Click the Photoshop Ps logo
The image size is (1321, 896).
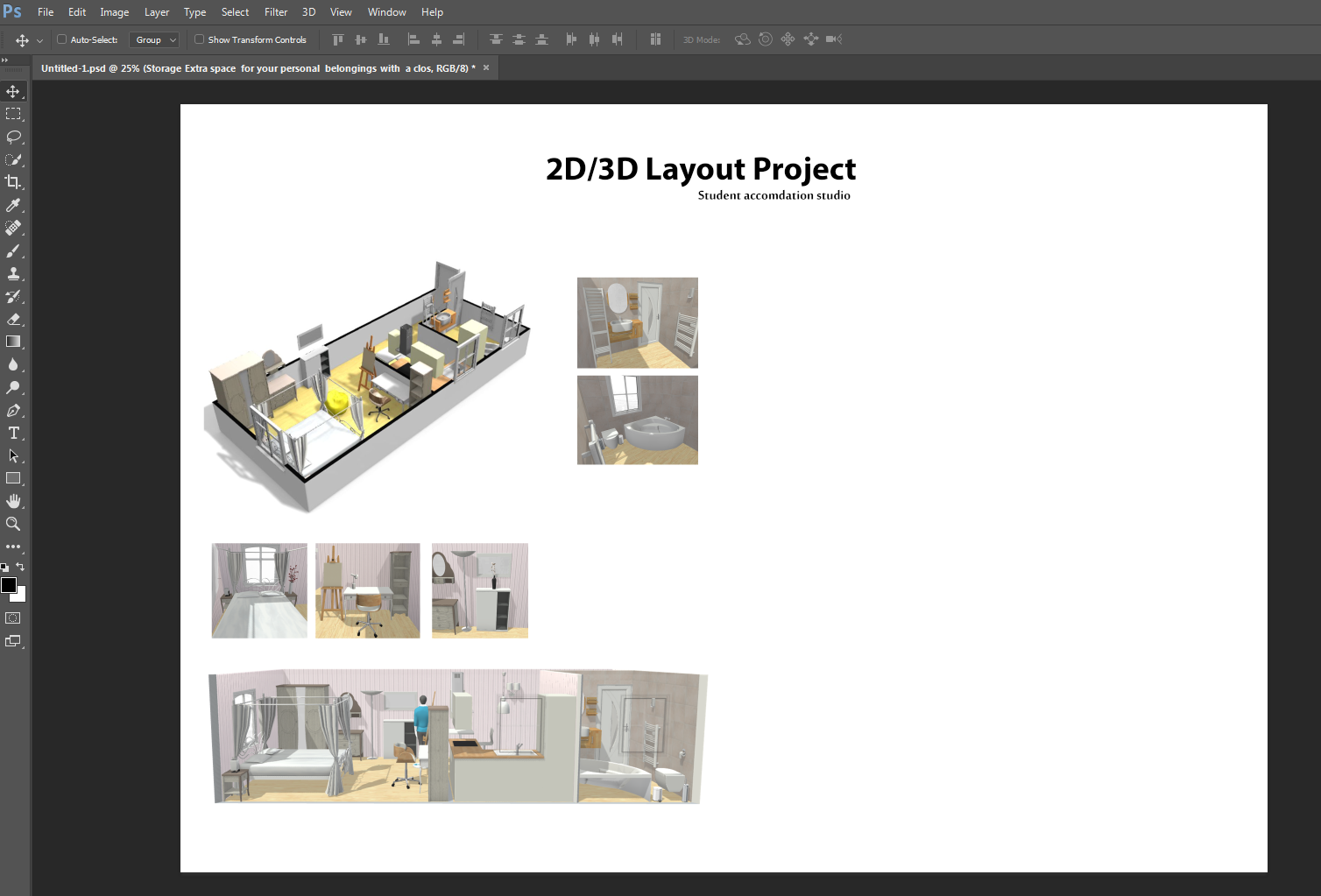pyautogui.click(x=12, y=11)
